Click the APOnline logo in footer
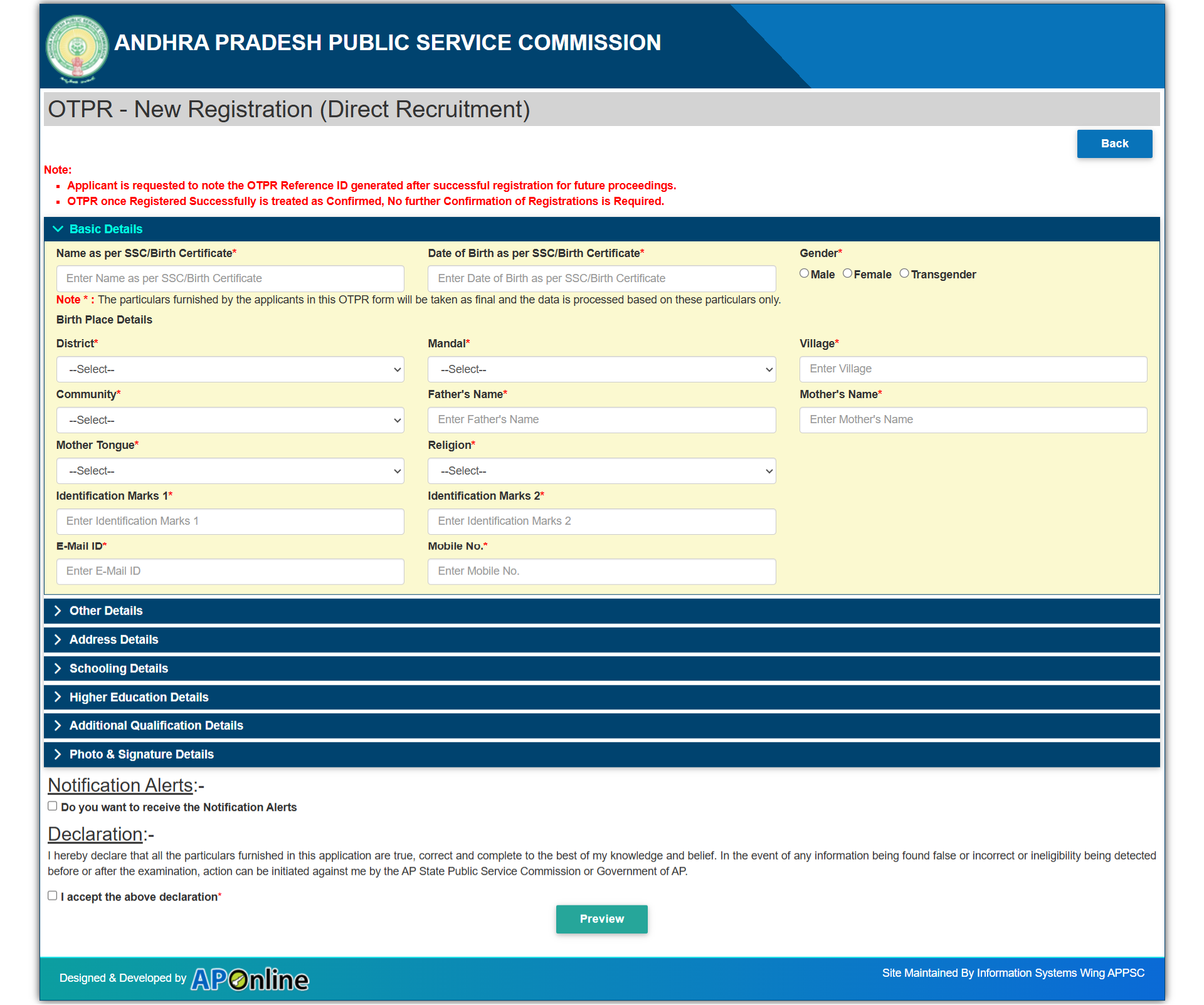This screenshot has height=1005, width=1204. coord(250,979)
